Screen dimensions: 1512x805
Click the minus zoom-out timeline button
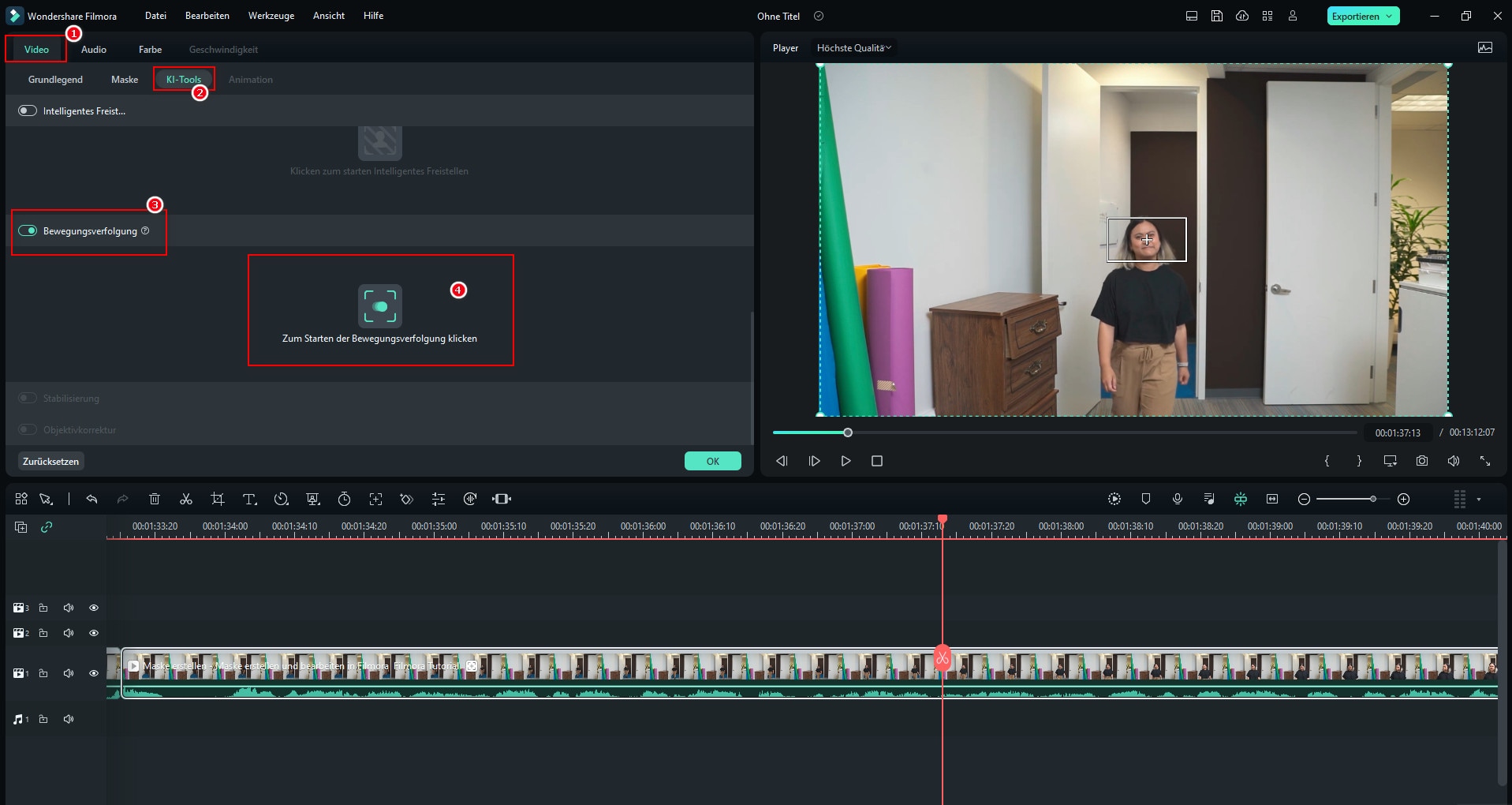1304,499
